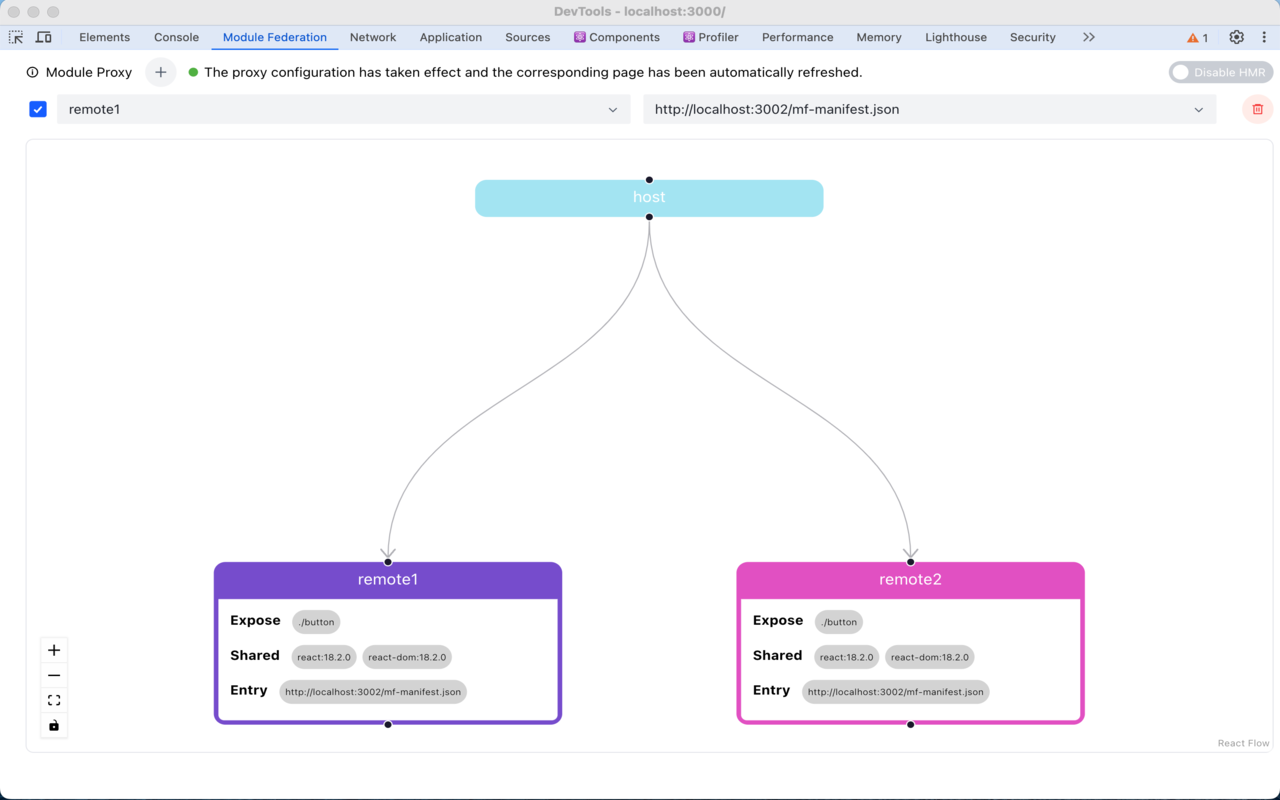
Task: Open the manifest URL dropdown
Action: point(929,109)
